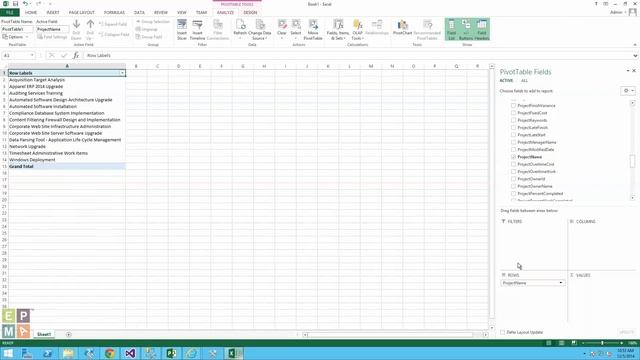
Task: Open Microsoft Project from the taskbar
Action: click(171, 353)
